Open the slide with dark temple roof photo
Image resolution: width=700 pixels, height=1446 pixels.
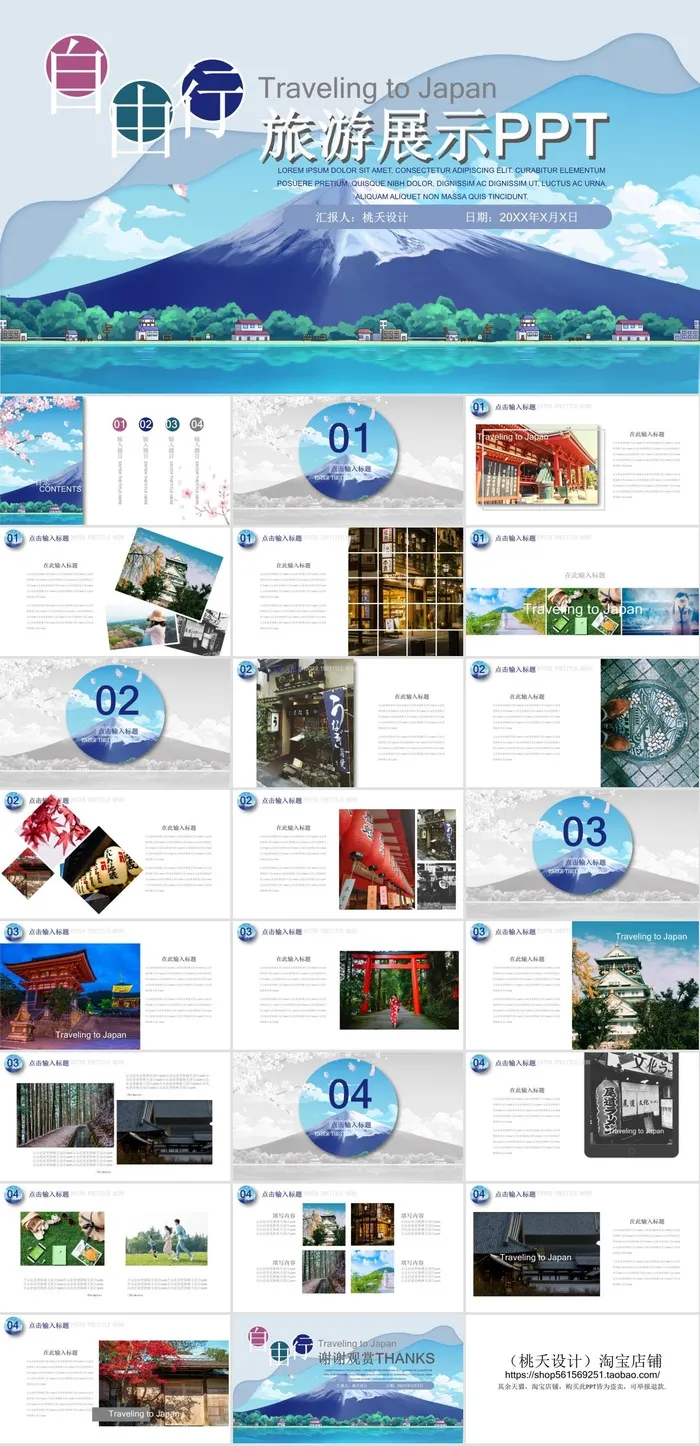click(582, 1247)
